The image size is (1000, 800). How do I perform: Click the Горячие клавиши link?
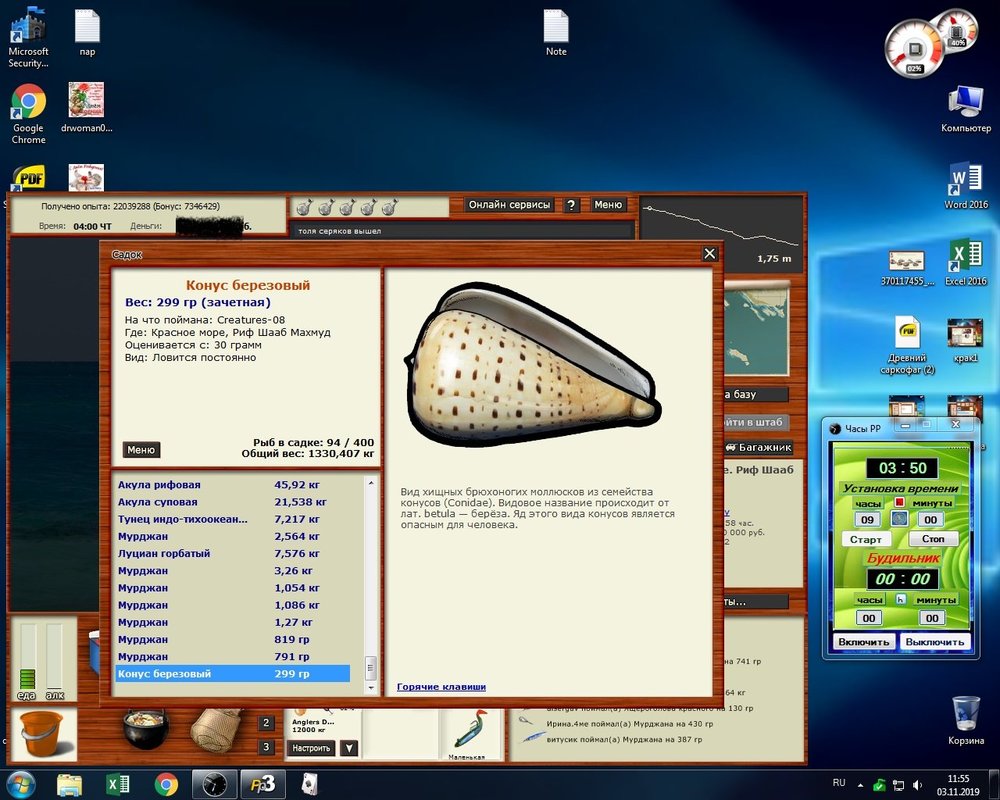[441, 687]
